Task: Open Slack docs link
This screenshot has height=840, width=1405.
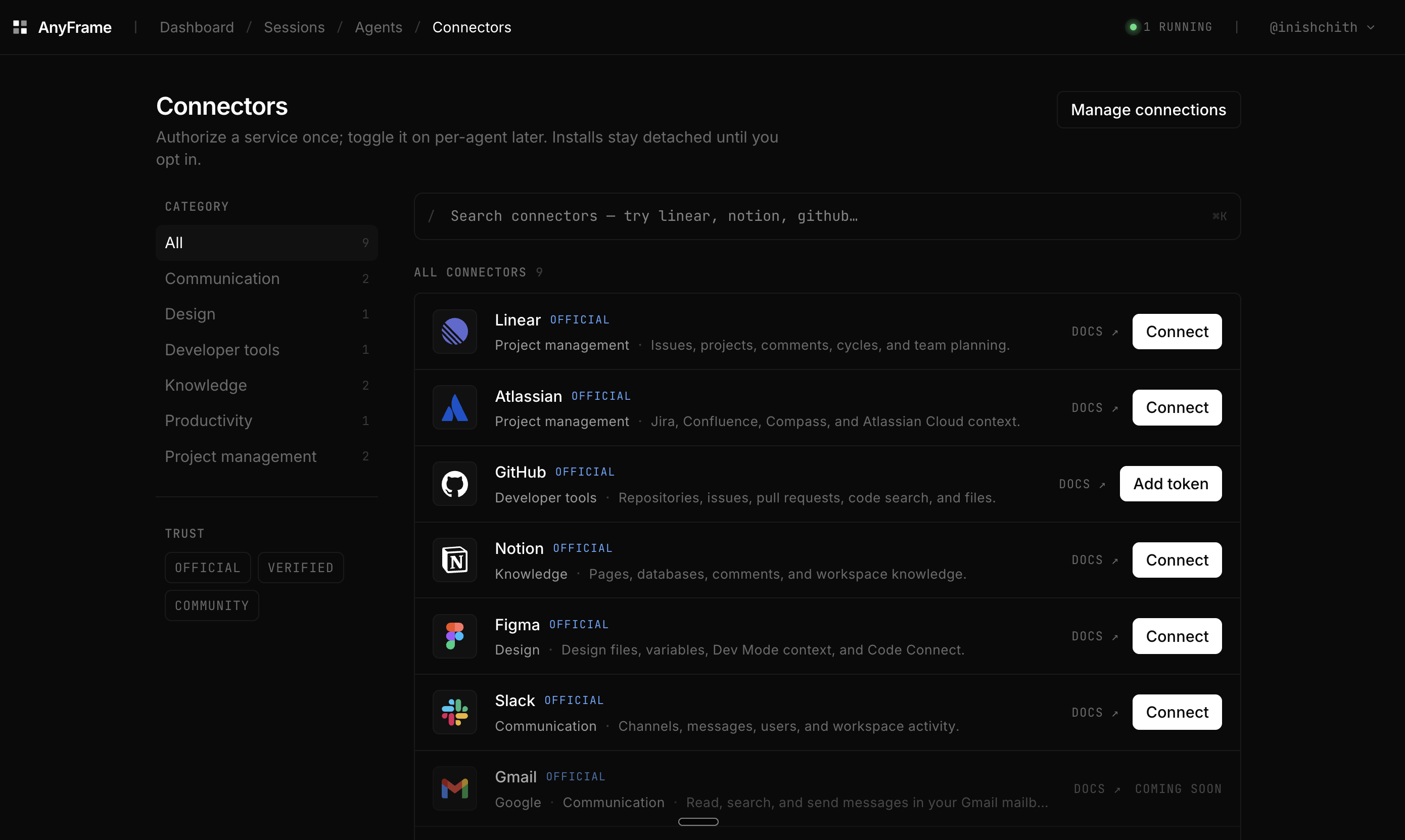Action: pos(1094,712)
